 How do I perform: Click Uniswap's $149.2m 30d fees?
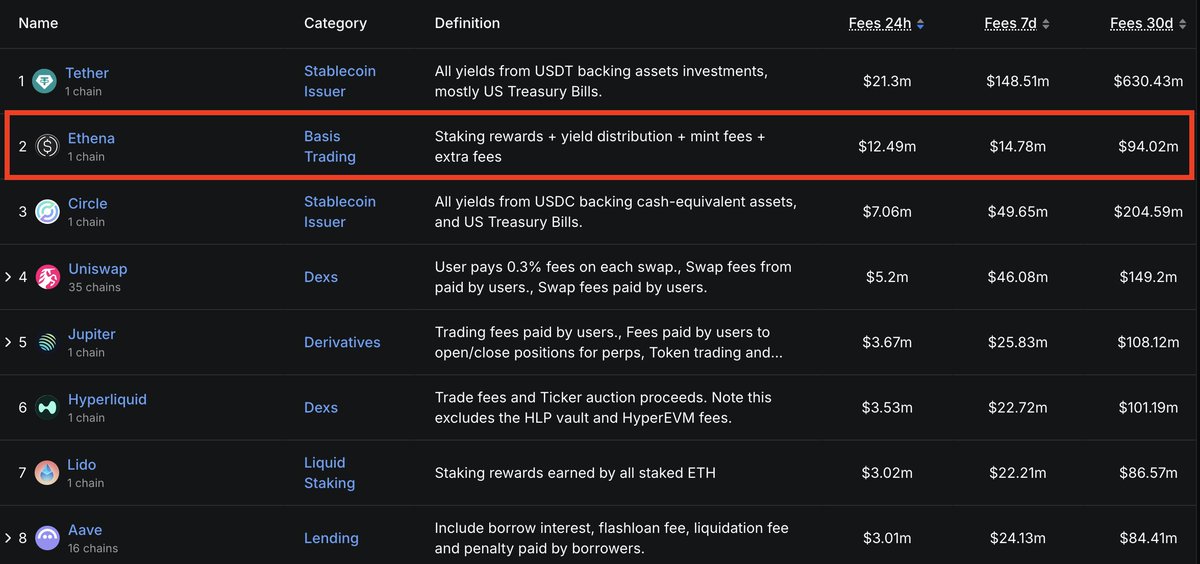click(1148, 277)
